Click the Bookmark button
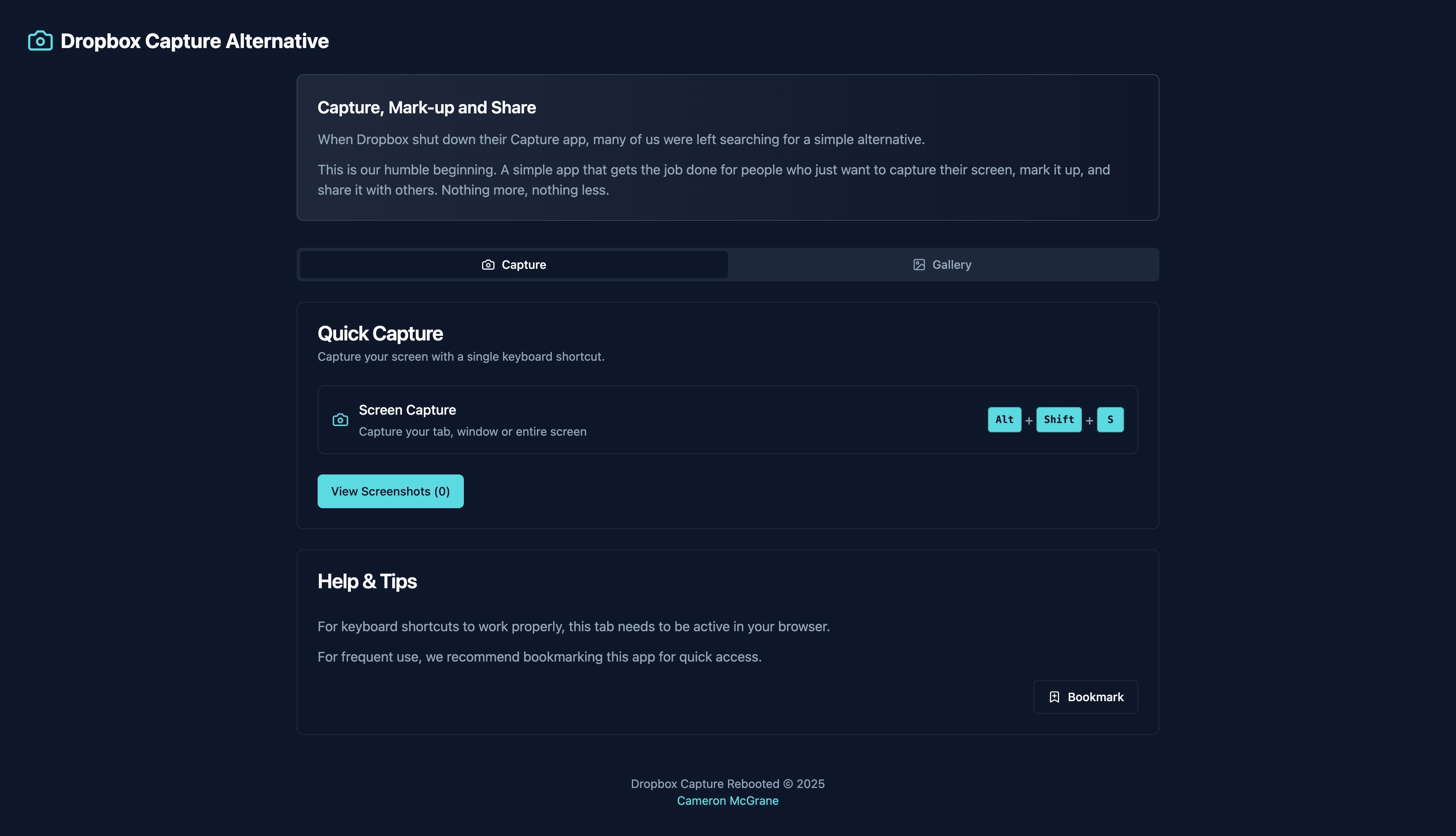 pos(1085,697)
